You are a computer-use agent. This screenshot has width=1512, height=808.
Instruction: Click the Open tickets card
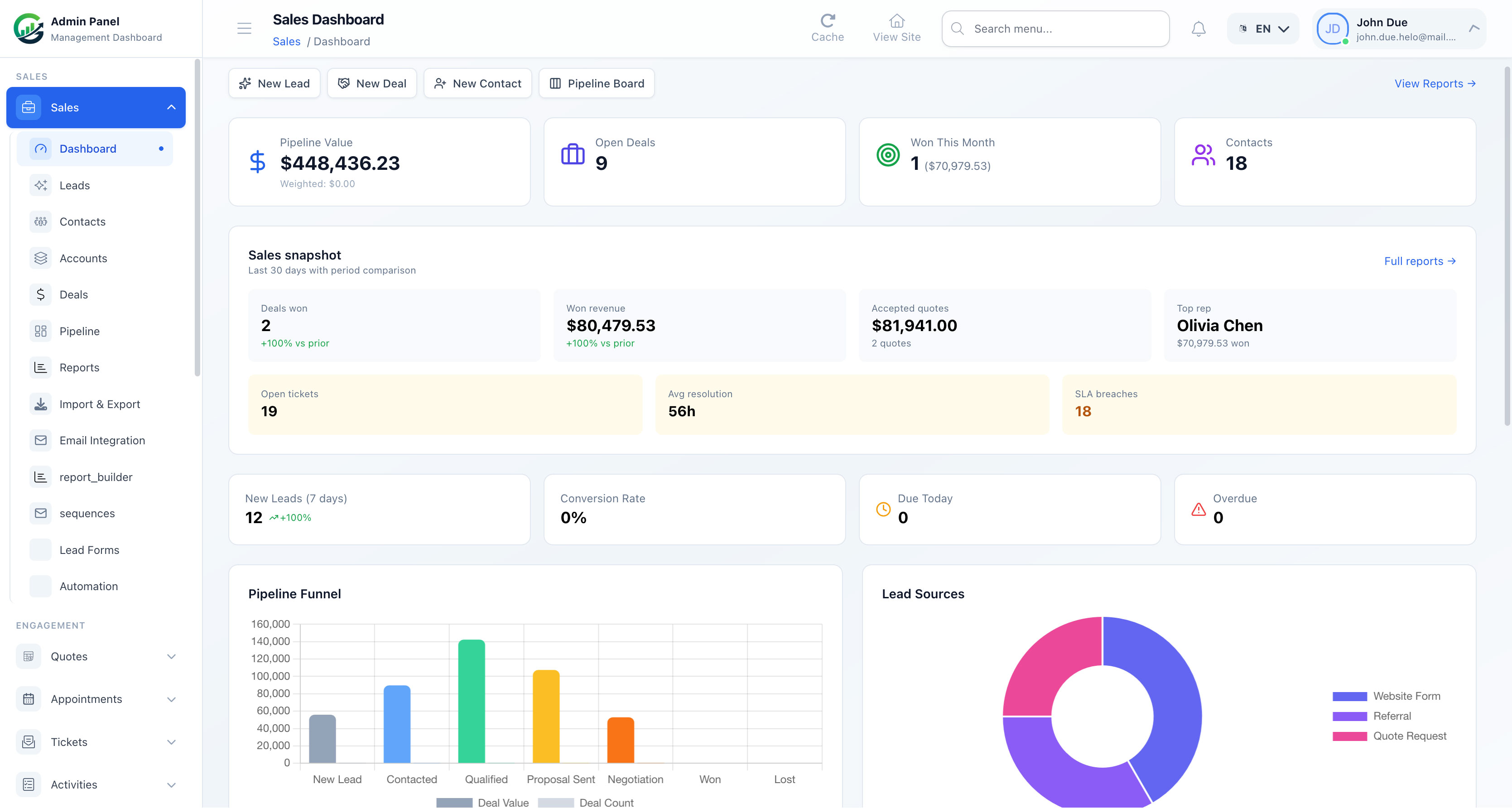(x=445, y=404)
